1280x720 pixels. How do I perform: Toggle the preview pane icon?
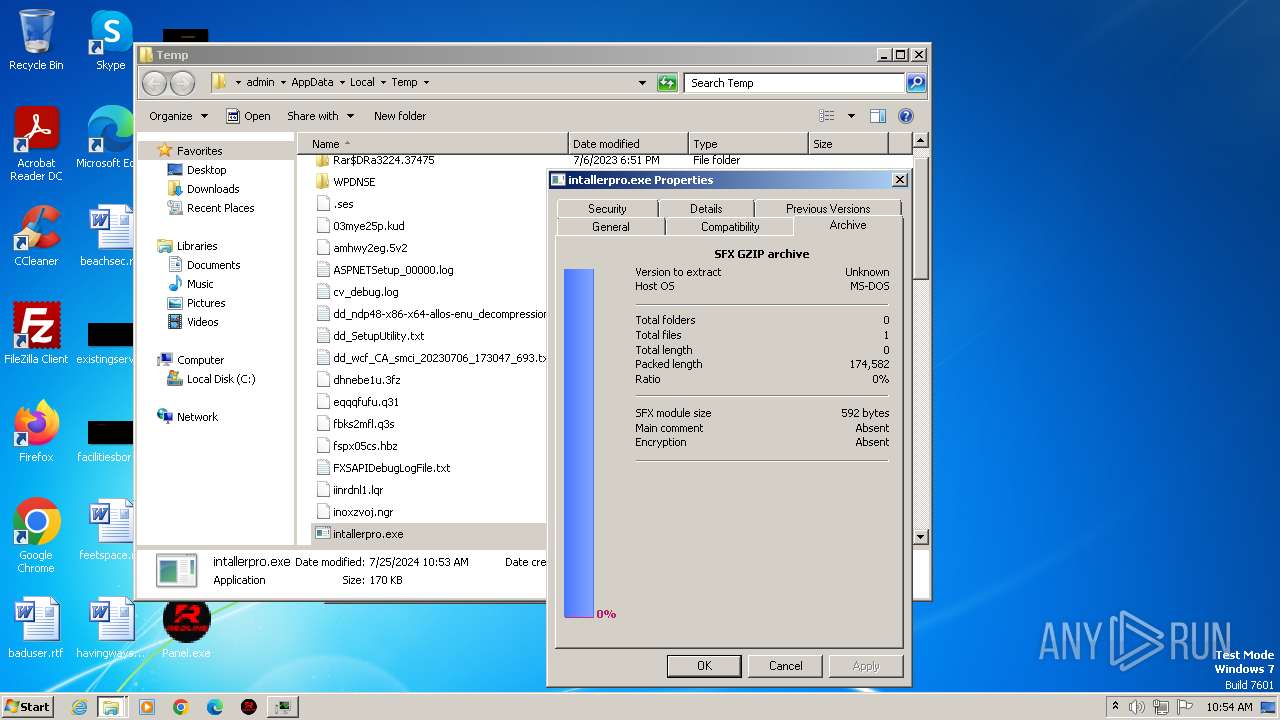[877, 116]
